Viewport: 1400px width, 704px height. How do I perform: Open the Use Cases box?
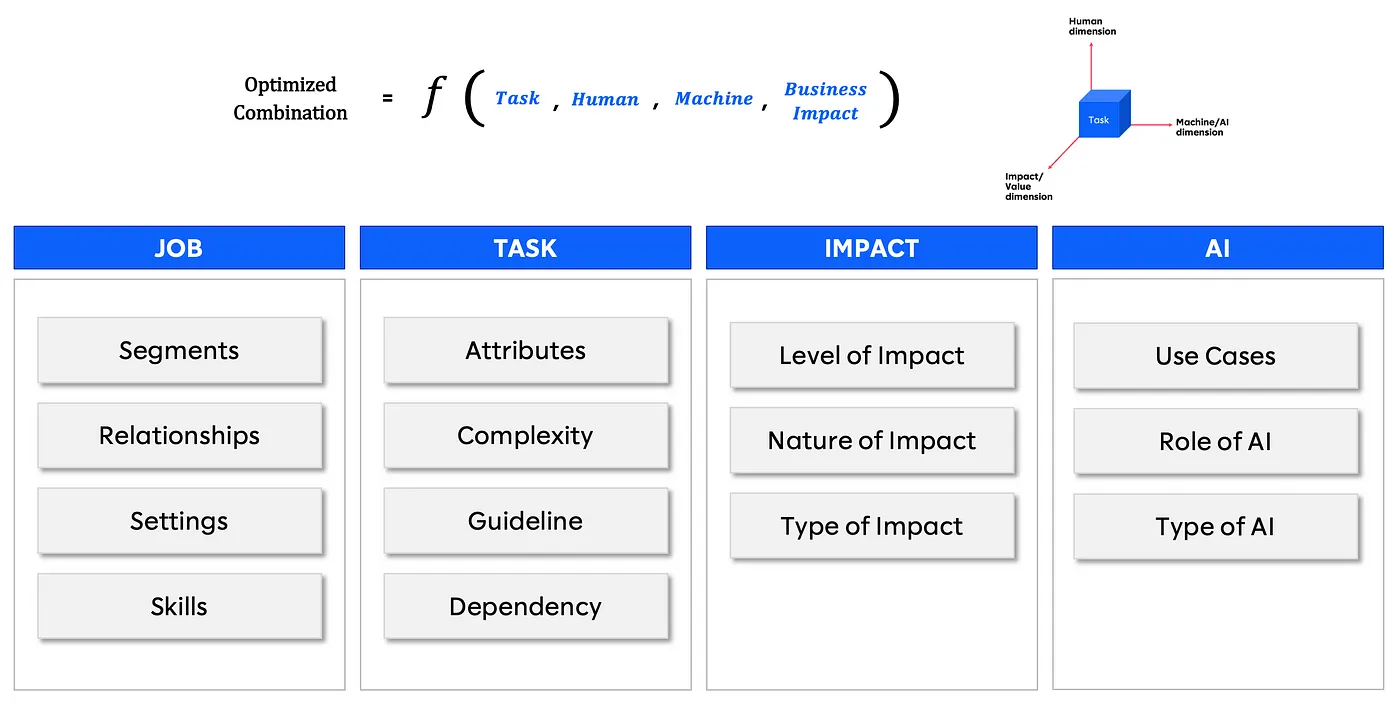(x=1216, y=356)
